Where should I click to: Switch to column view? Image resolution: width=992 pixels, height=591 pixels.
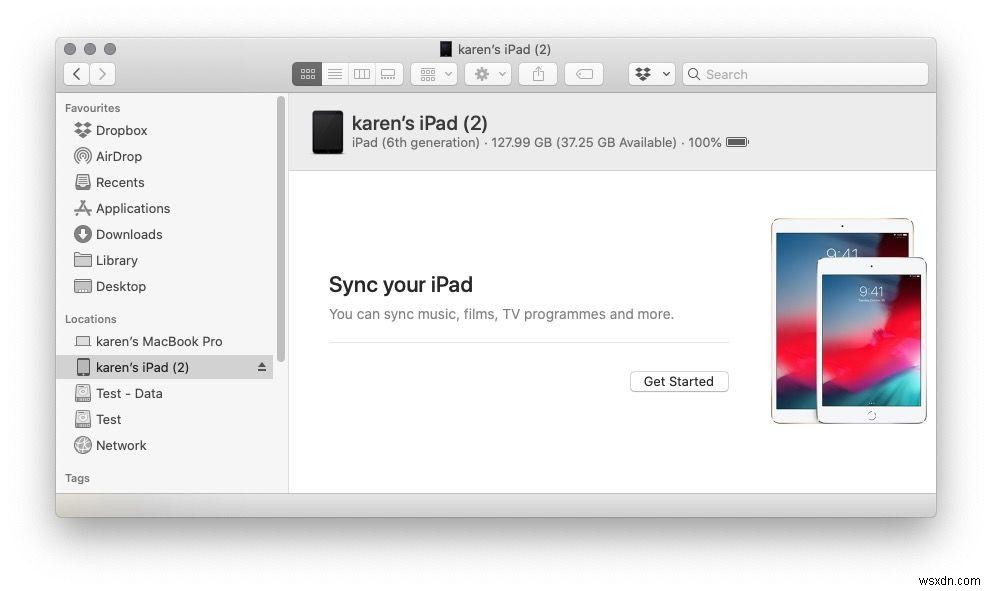pos(361,73)
